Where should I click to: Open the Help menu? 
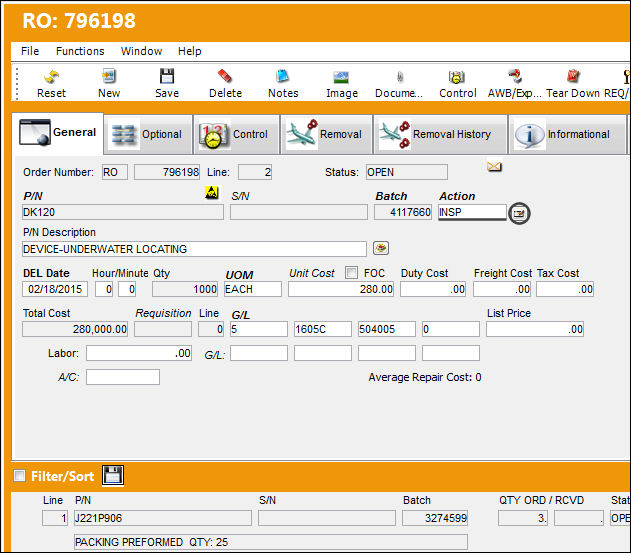[x=190, y=51]
